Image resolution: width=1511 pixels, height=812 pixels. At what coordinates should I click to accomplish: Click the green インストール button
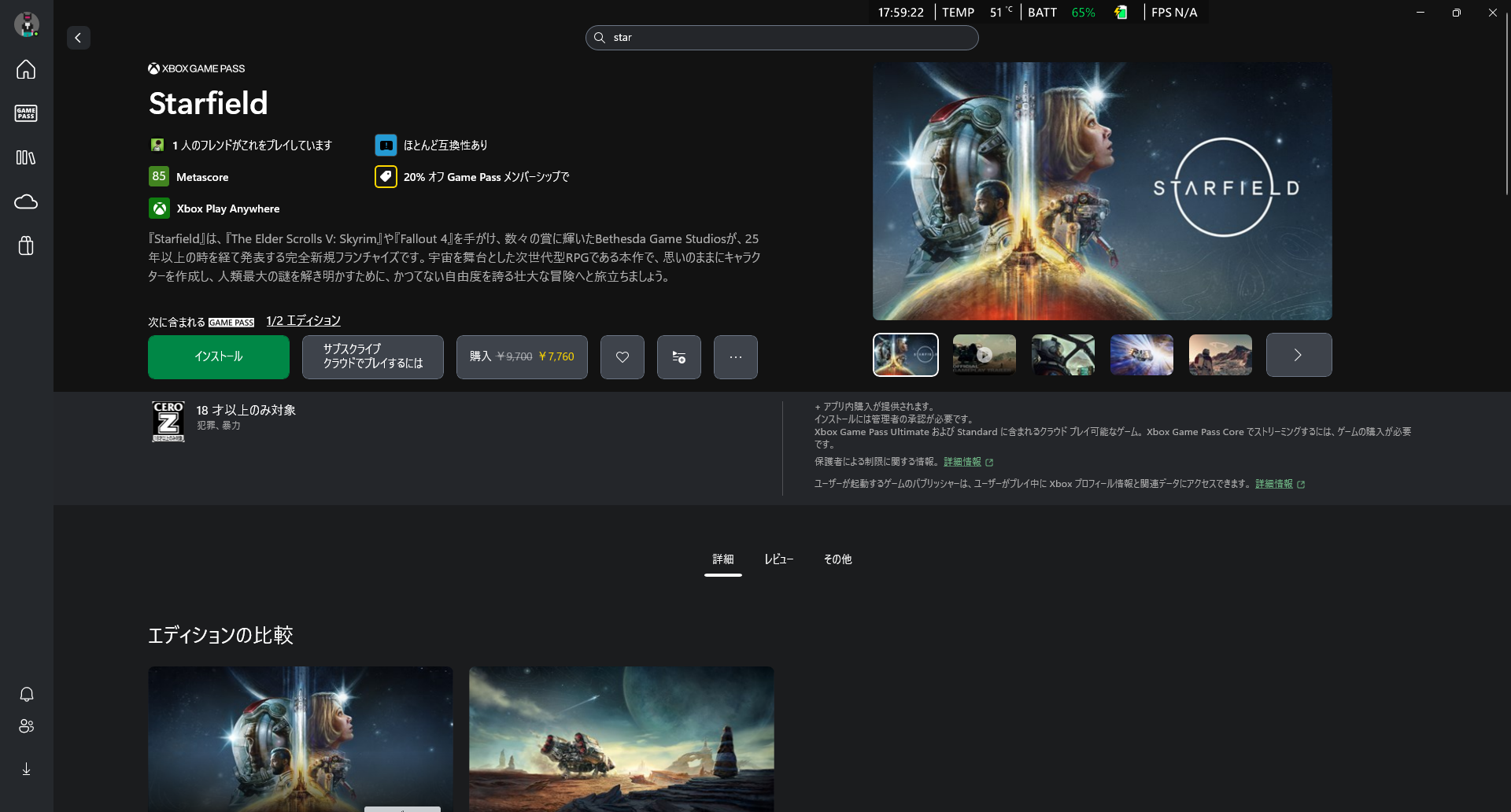[219, 357]
